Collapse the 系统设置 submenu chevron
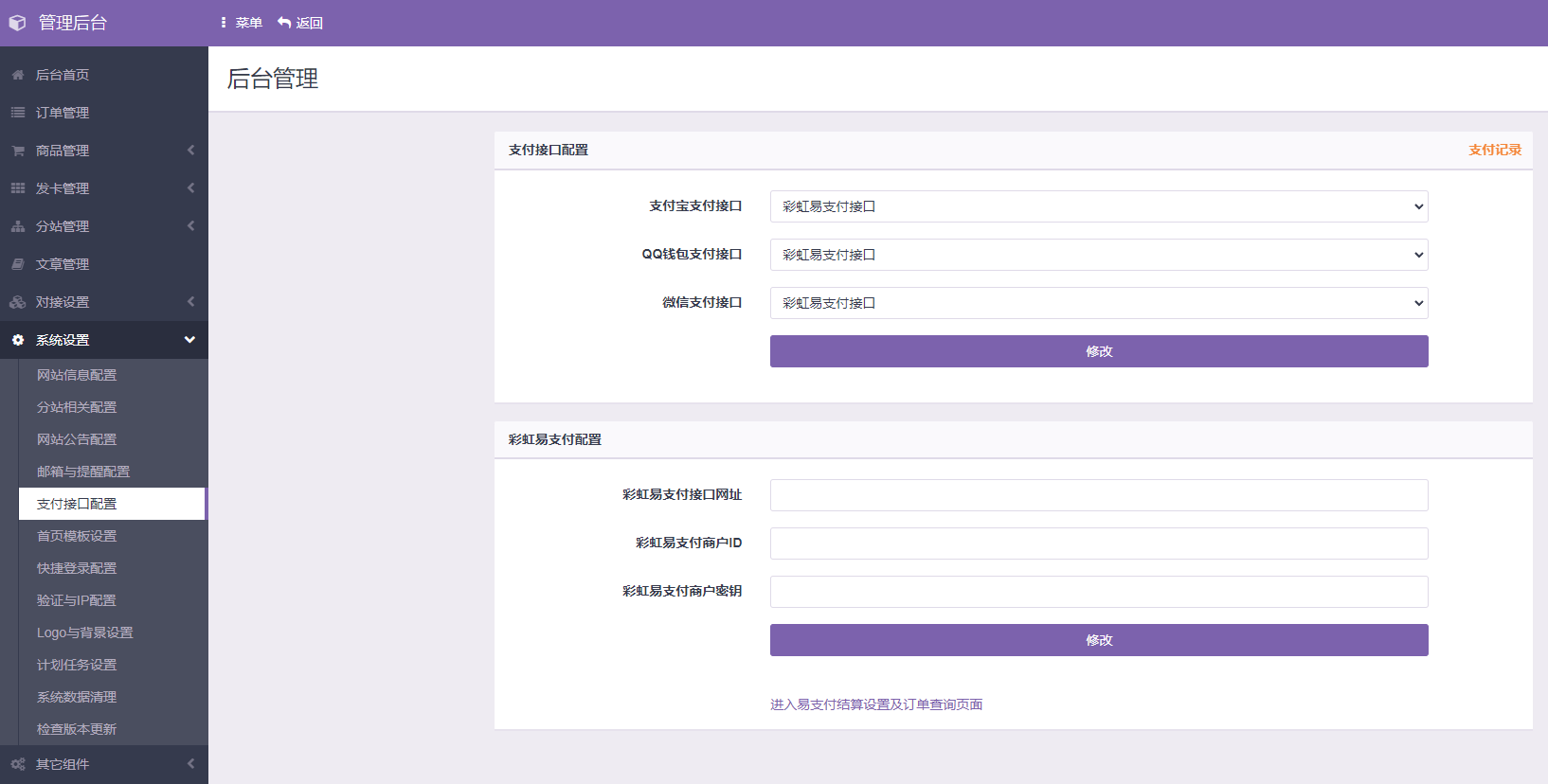Viewport: 1548px width, 784px height. tap(189, 340)
